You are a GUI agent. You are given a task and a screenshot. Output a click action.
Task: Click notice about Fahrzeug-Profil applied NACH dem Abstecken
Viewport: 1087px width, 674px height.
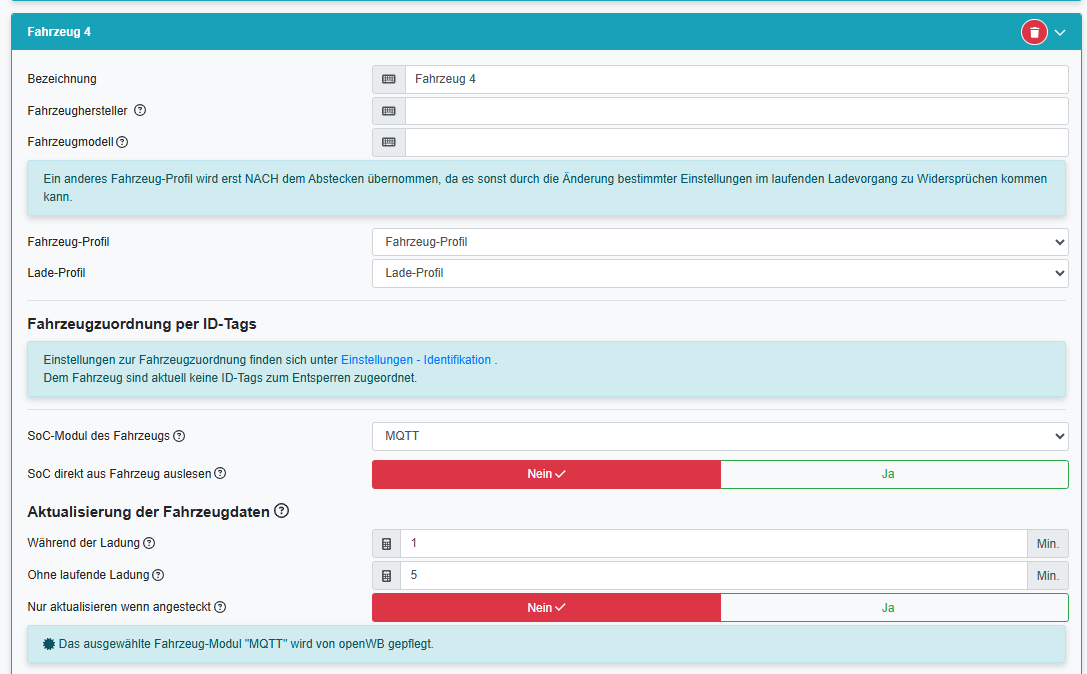546,188
